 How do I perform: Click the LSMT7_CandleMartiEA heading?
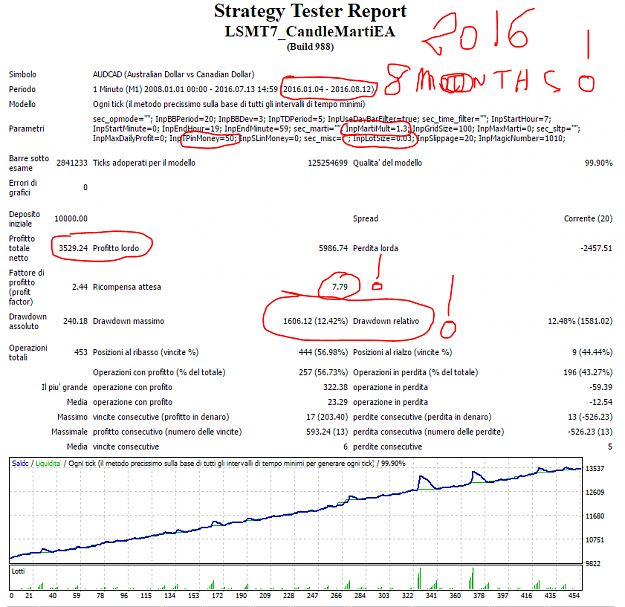coord(310,31)
